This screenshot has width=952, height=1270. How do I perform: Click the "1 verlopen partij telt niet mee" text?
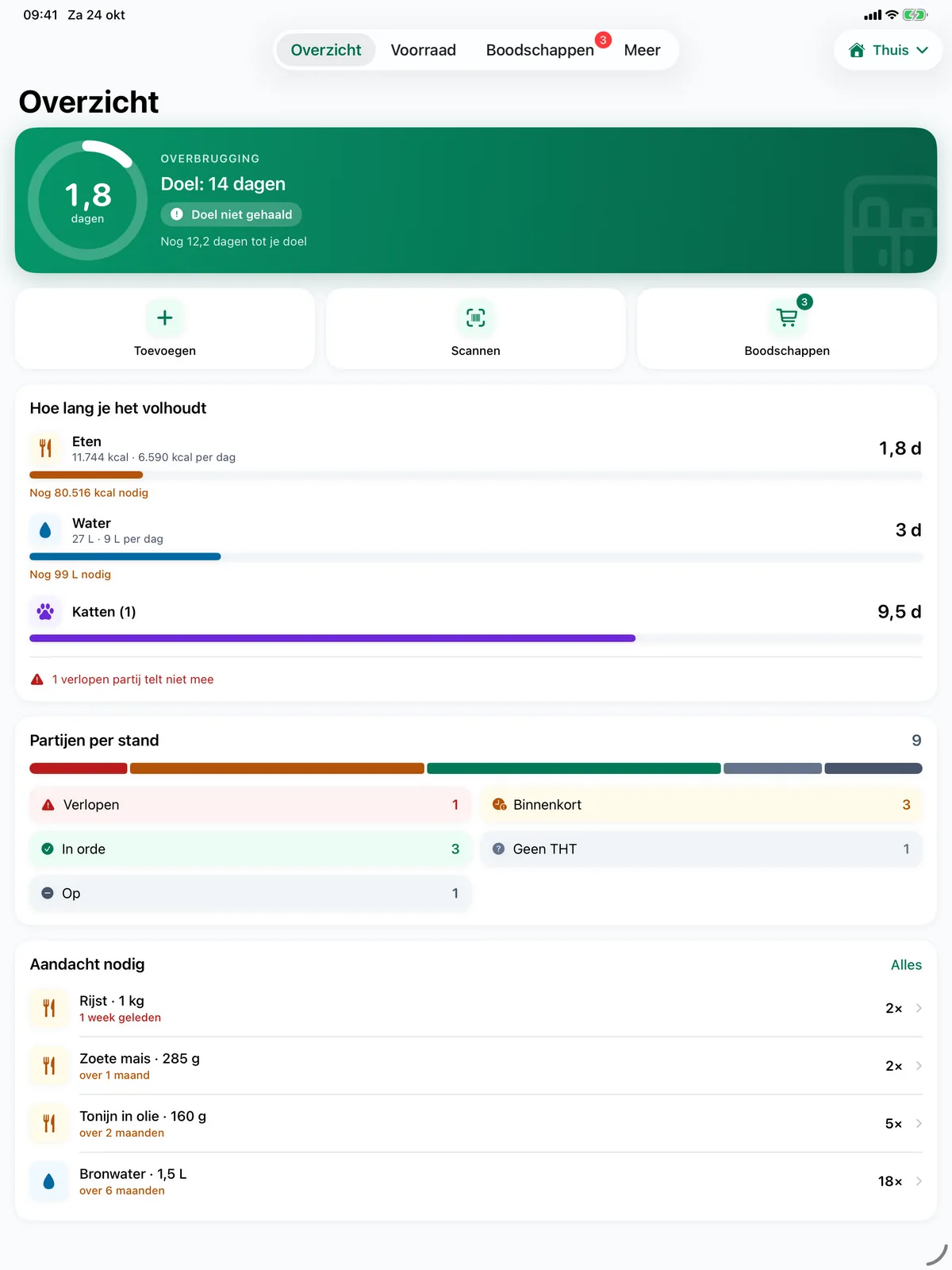tap(133, 679)
